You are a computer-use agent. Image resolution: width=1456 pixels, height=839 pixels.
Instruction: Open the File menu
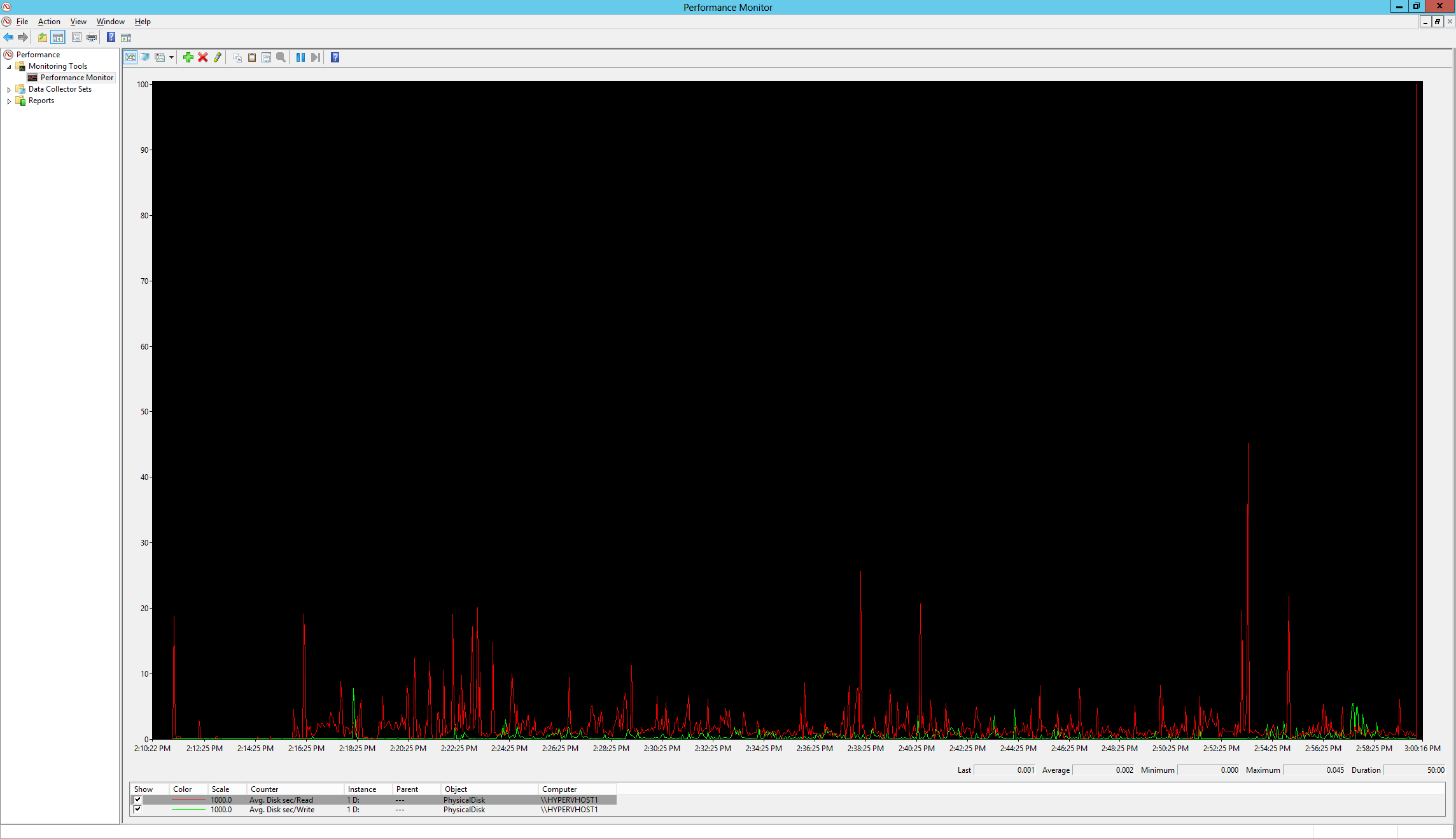click(22, 22)
